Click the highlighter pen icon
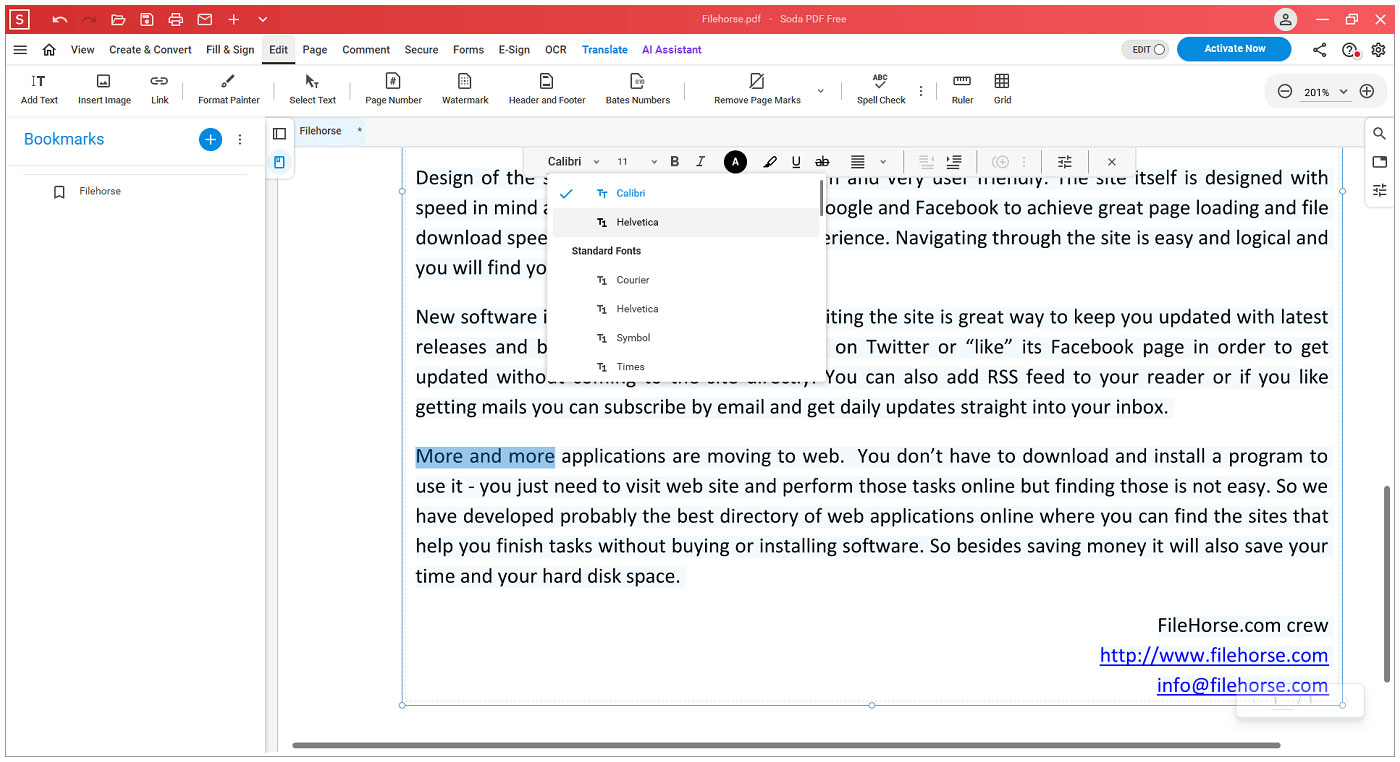Screen dimensions: 1400x762 click(x=769, y=162)
